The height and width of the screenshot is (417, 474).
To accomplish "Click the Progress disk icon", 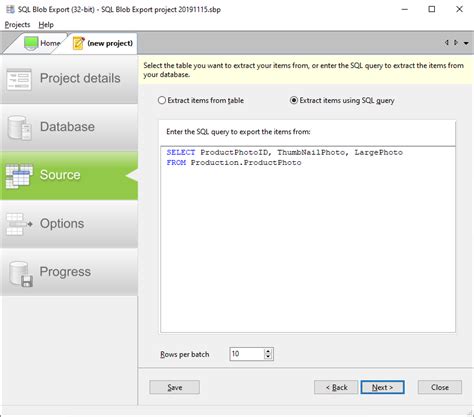I will pyautogui.click(x=21, y=274).
